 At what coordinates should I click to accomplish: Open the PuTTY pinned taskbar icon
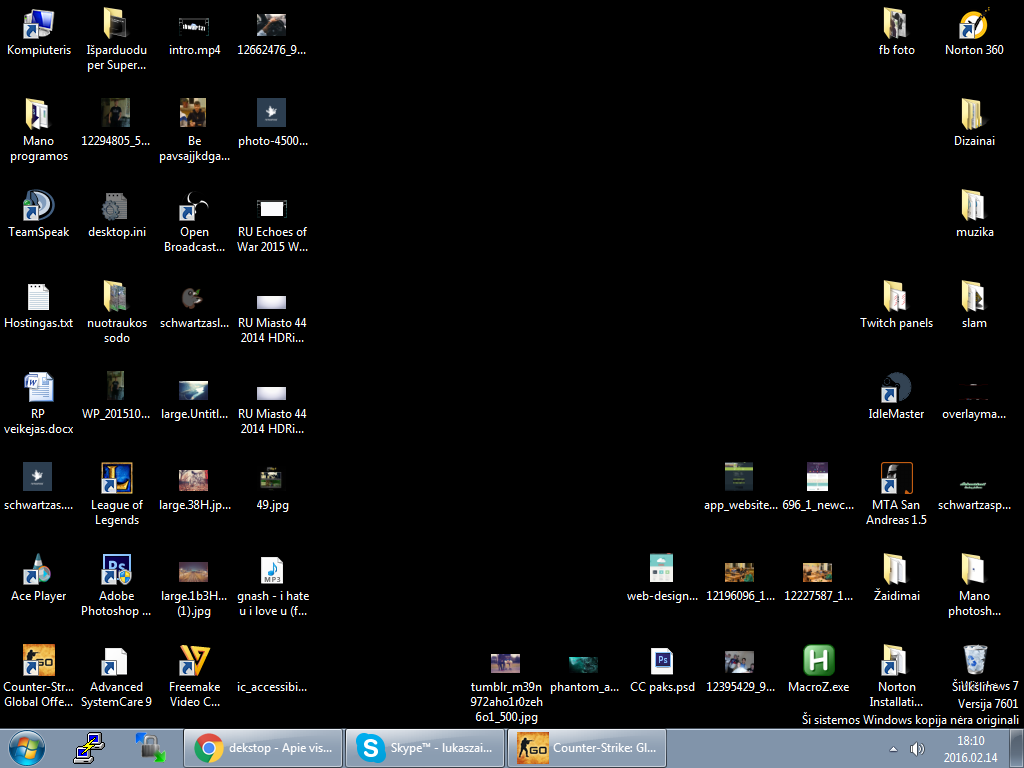88,748
